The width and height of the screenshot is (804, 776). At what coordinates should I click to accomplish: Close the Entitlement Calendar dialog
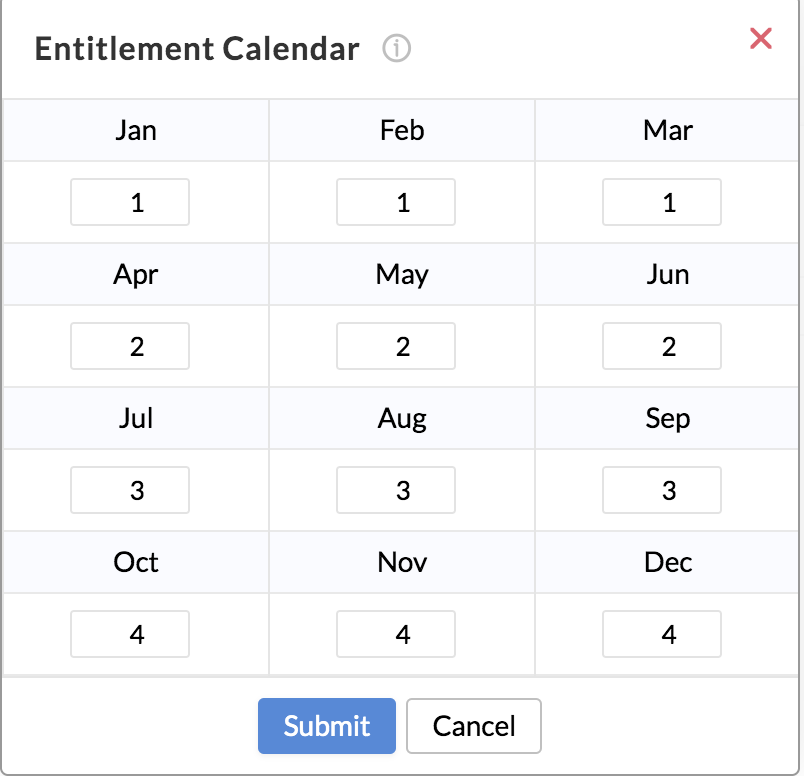(x=760, y=38)
